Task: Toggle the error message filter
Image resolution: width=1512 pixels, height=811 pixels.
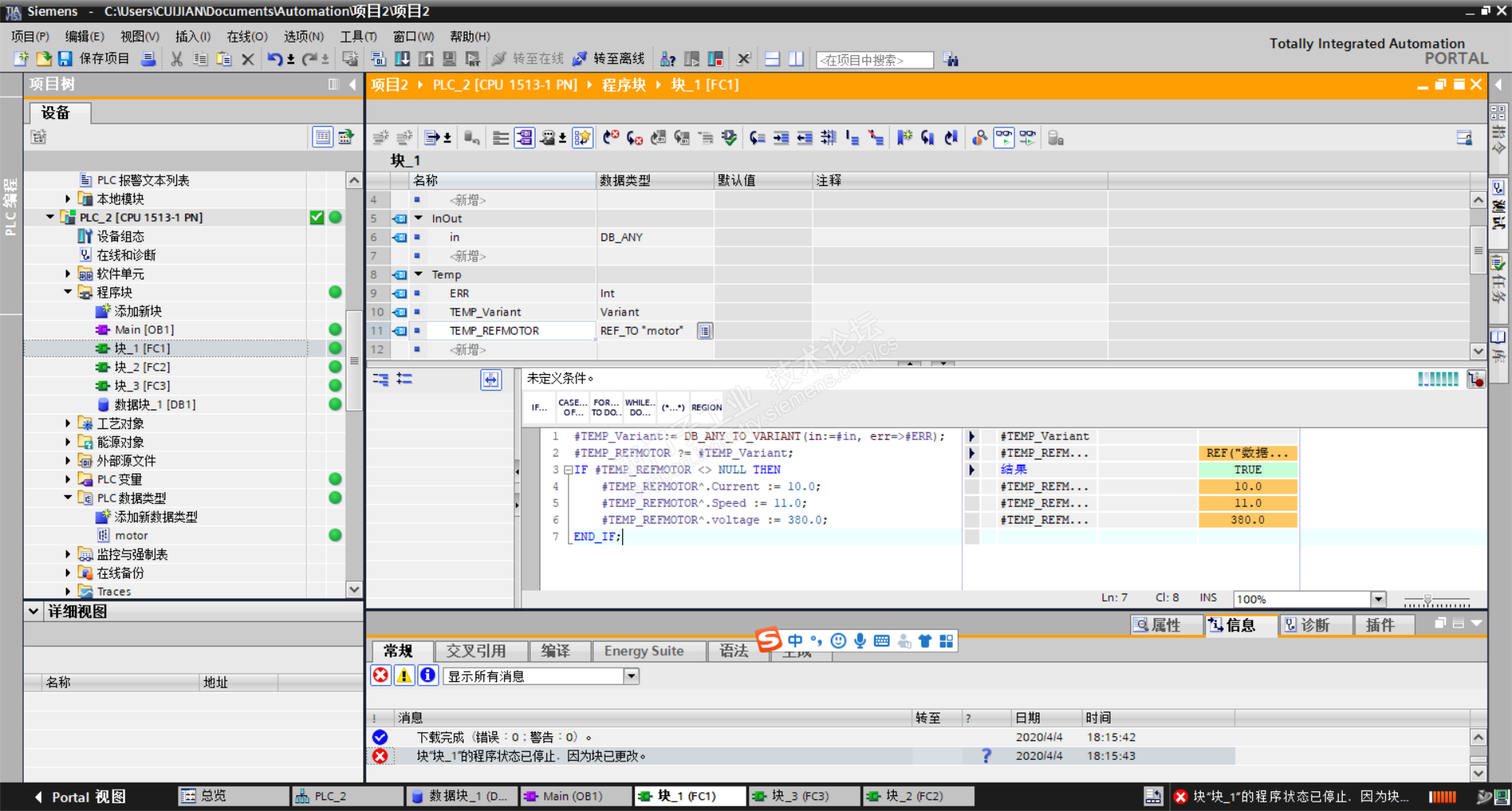Action: point(380,676)
